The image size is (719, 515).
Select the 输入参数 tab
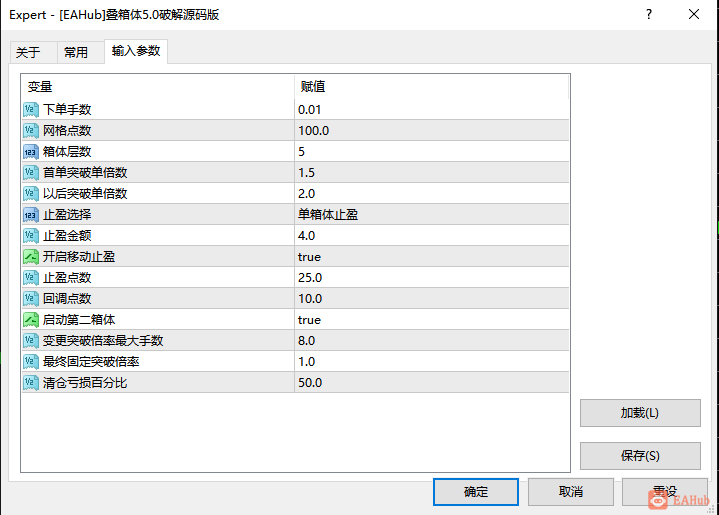136,51
